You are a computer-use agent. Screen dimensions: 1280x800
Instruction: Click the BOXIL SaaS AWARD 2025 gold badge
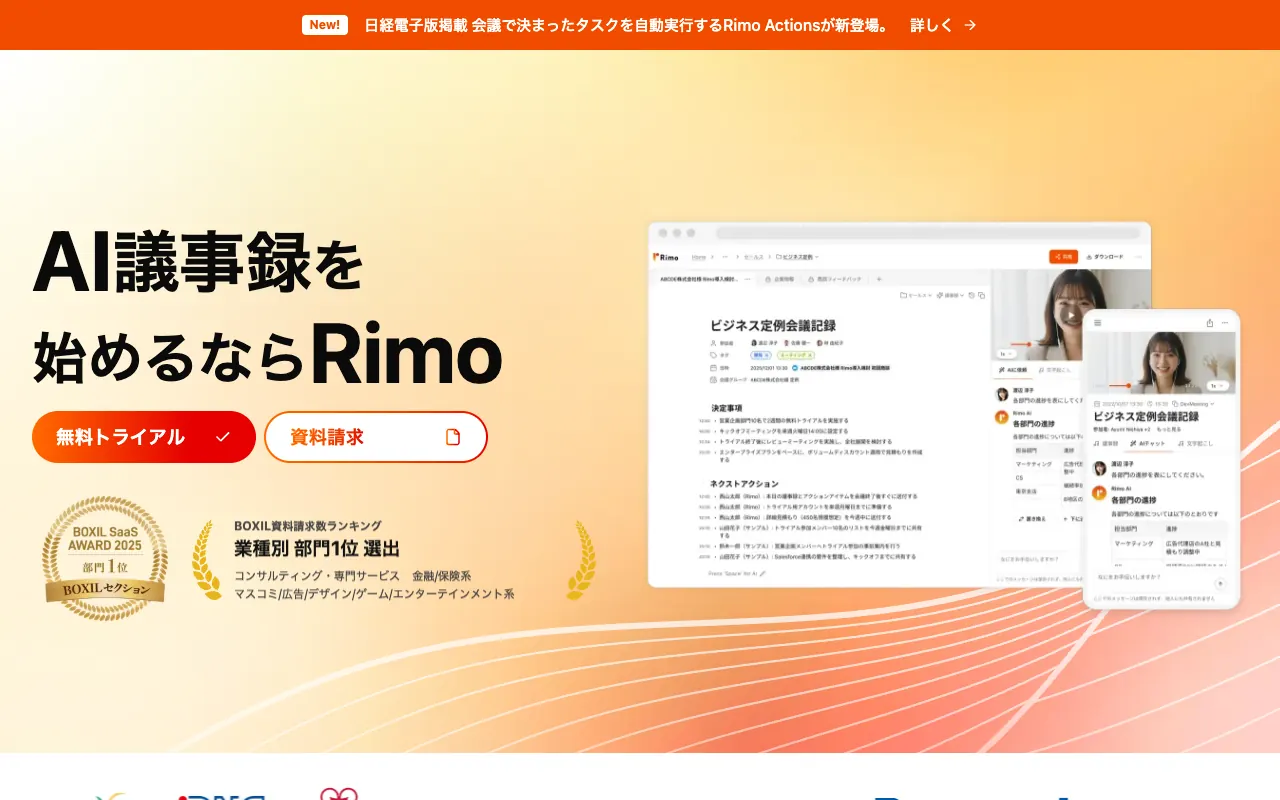[105, 557]
